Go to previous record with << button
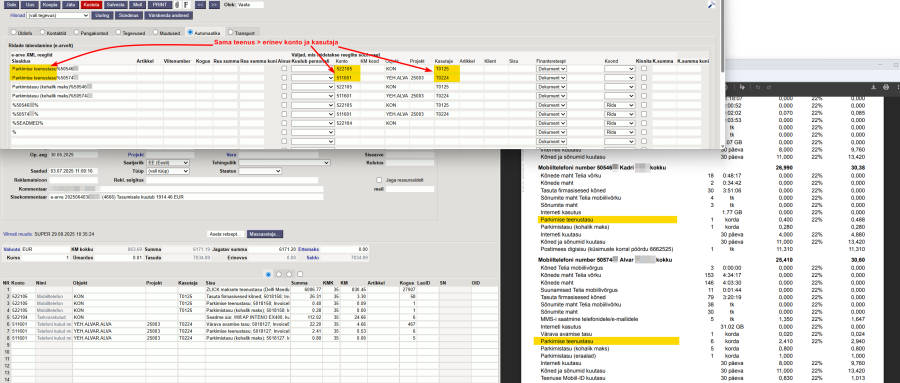 [200, 5]
